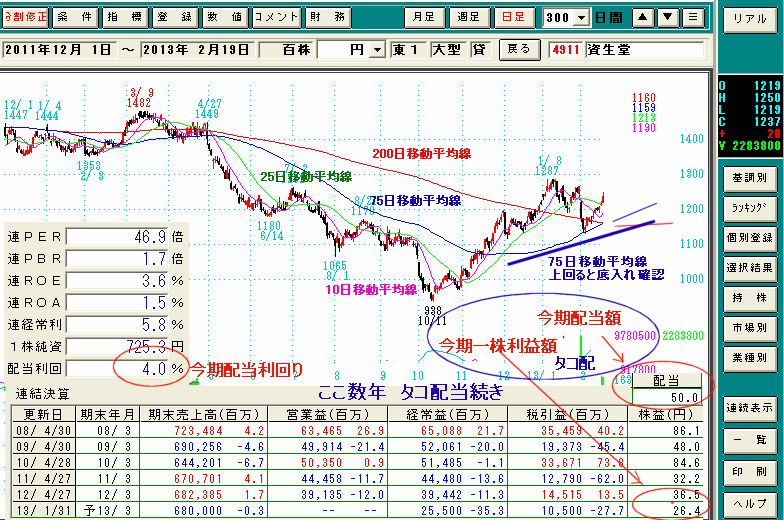Click the 経常益(百万) column header
This screenshot has height=520, width=784.
click(448, 414)
